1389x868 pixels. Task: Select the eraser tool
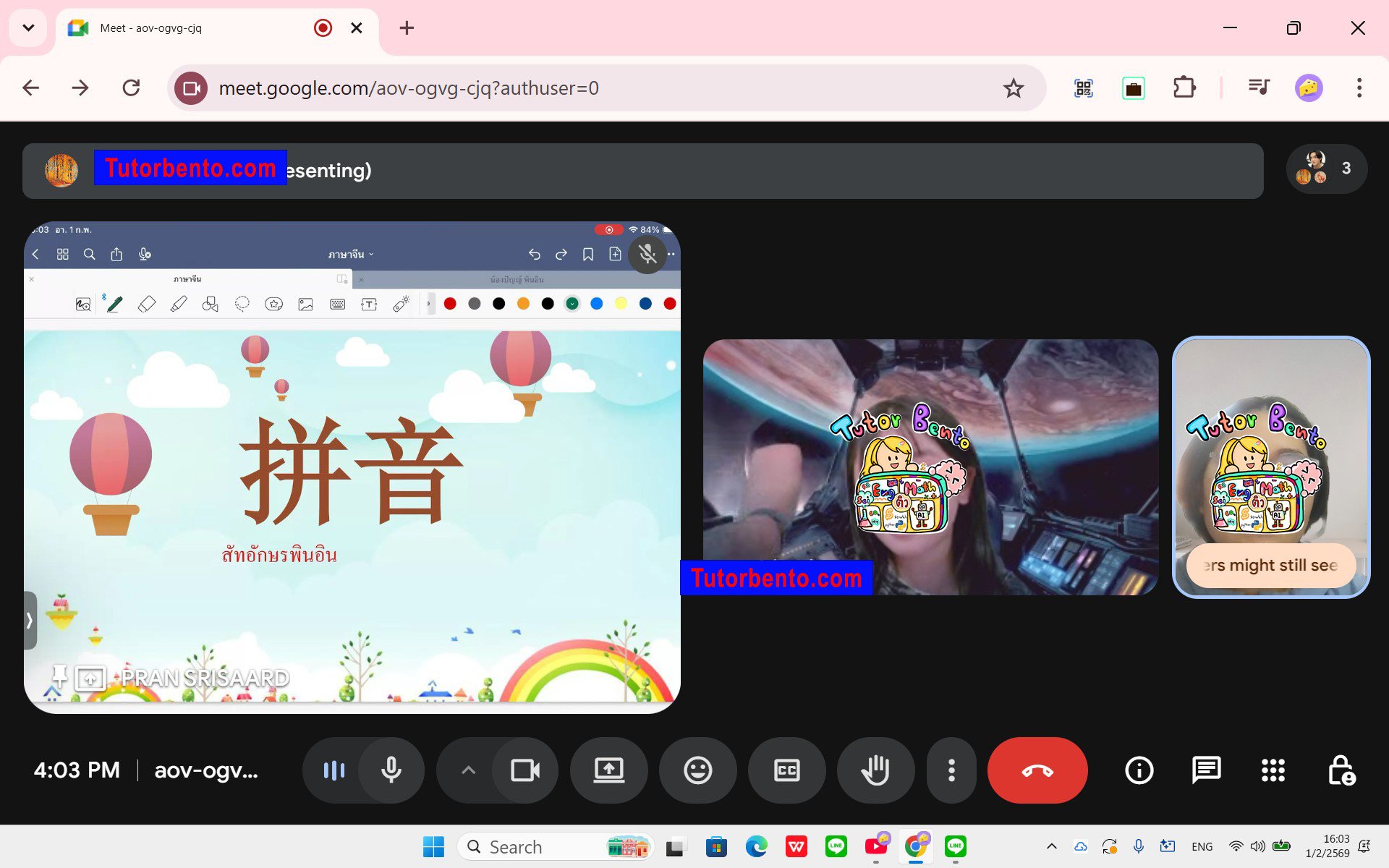pyautogui.click(x=147, y=304)
